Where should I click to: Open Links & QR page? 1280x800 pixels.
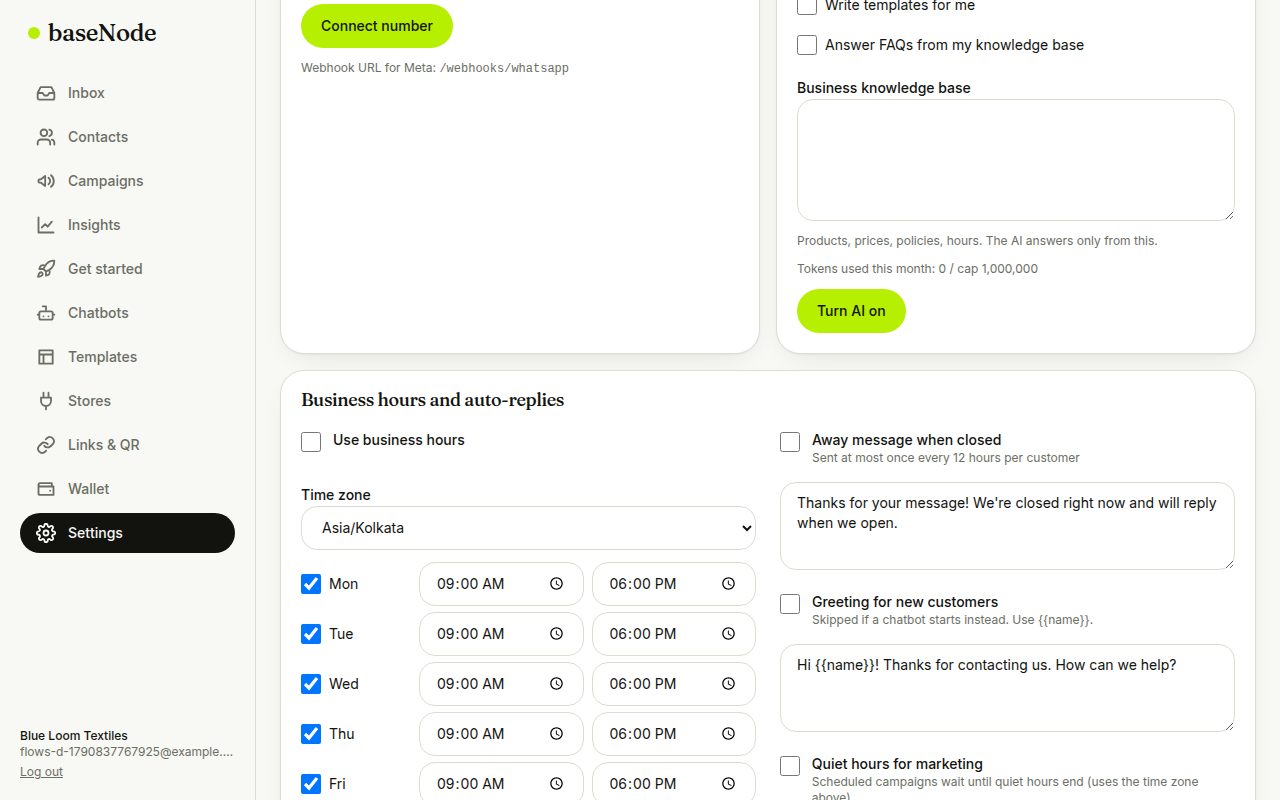pyautogui.click(x=127, y=445)
